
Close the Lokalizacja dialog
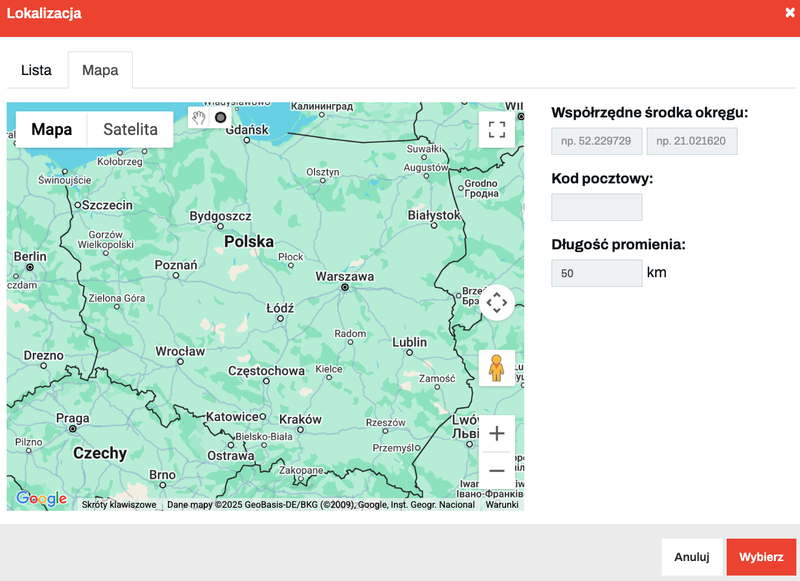[789, 13]
